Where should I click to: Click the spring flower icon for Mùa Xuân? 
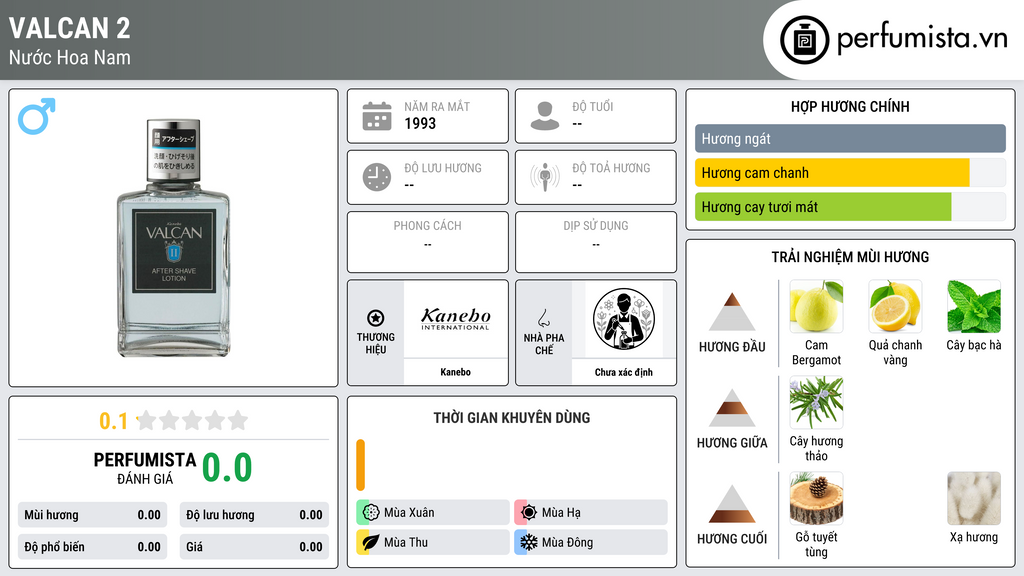click(x=371, y=512)
